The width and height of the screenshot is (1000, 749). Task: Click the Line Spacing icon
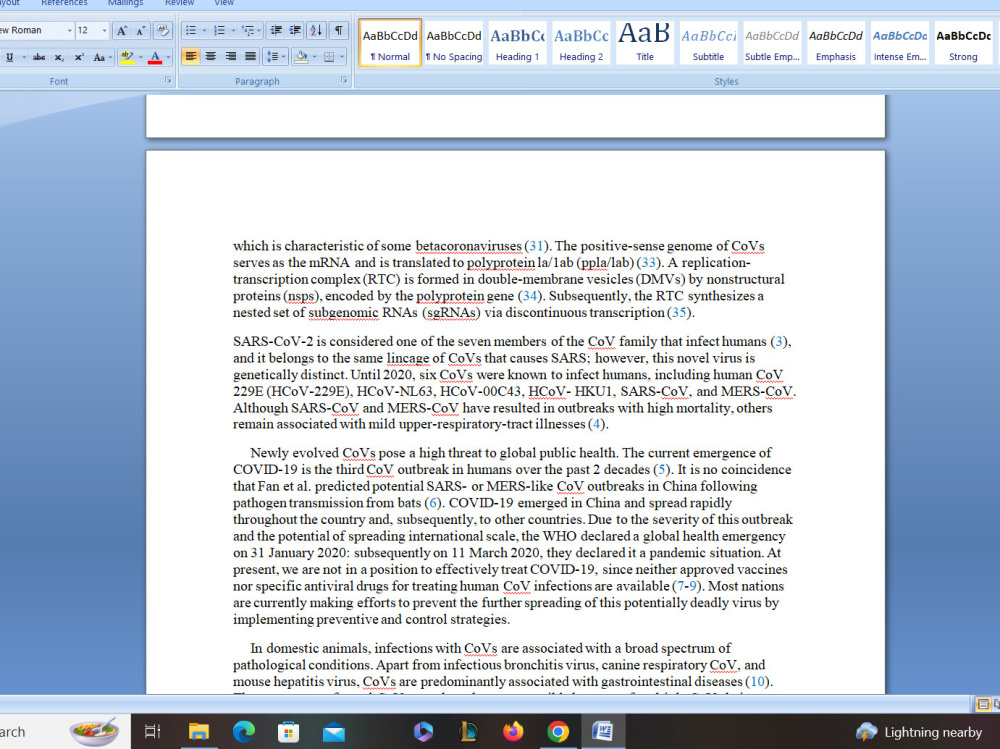[x=272, y=57]
